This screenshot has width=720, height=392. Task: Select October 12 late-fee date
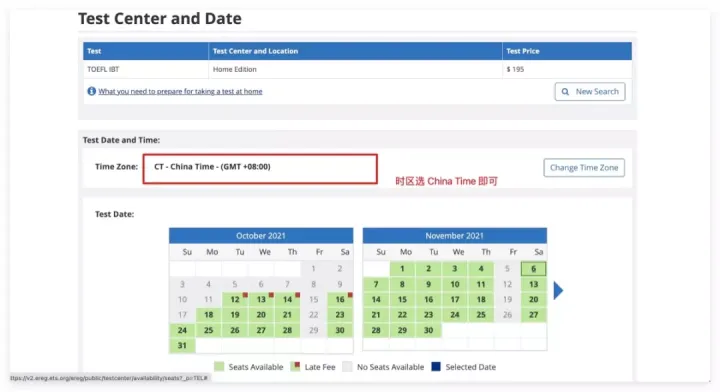235,299
